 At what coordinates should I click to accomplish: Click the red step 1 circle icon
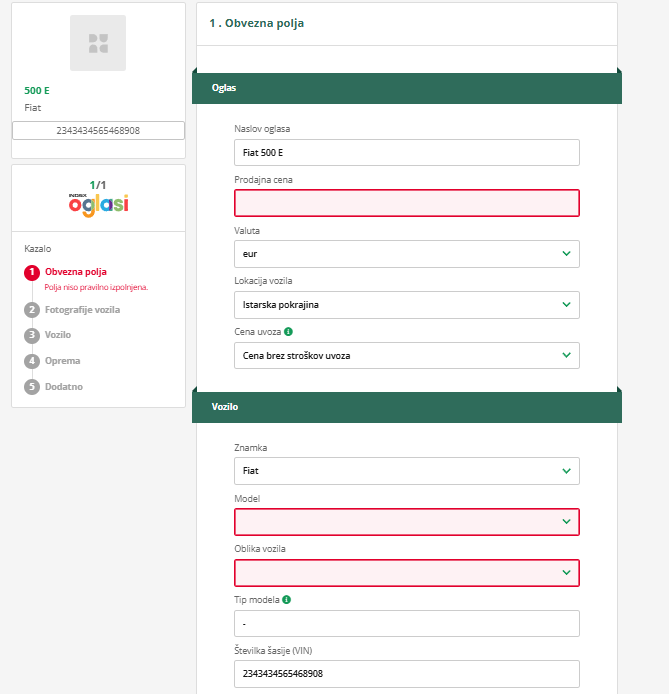(32, 272)
